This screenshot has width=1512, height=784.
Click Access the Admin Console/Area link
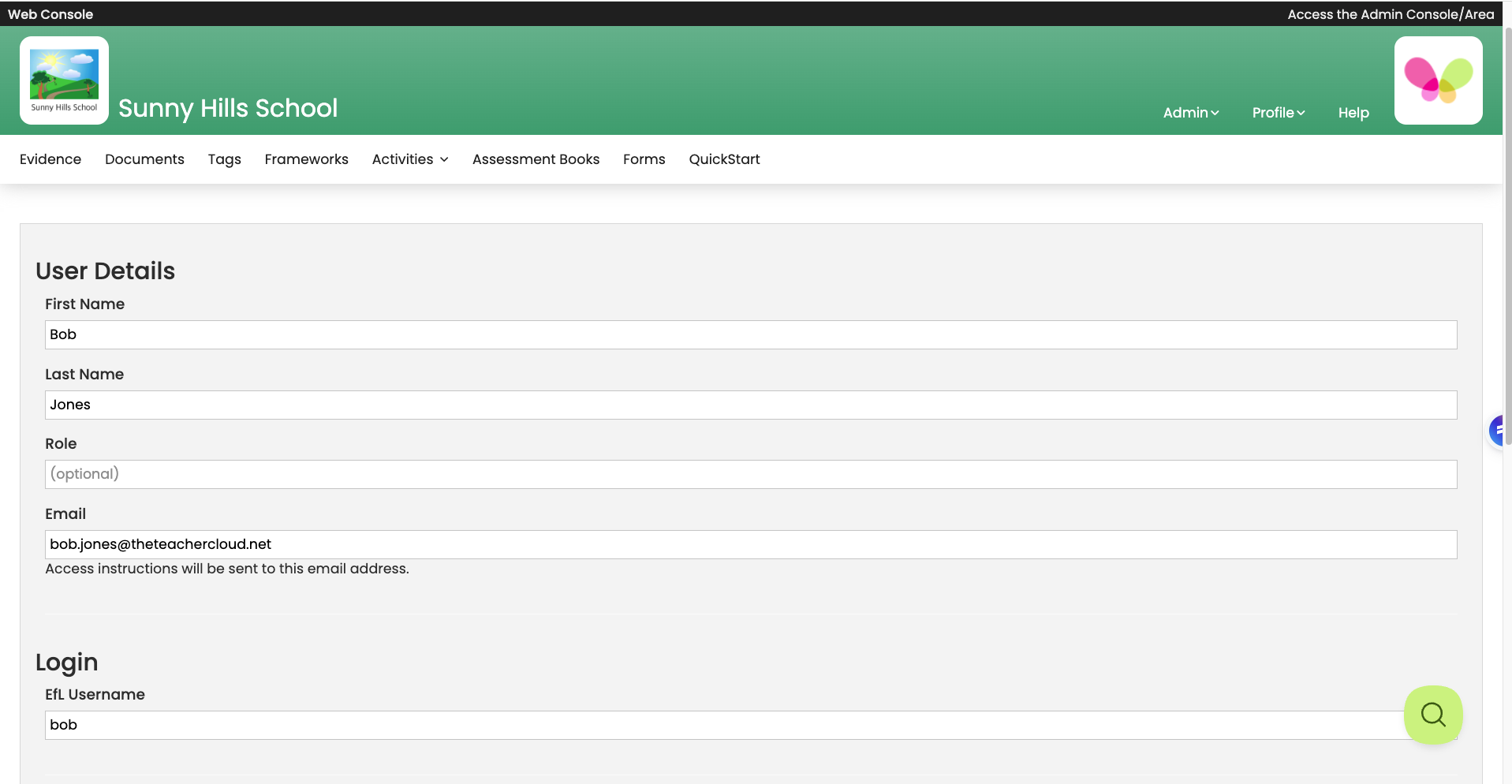point(1391,14)
